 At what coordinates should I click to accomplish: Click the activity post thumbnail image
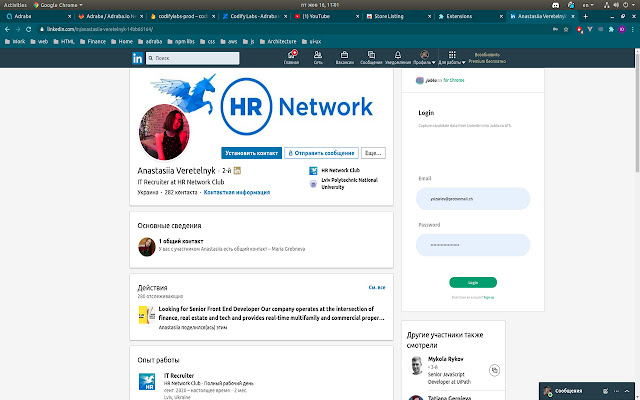146,315
